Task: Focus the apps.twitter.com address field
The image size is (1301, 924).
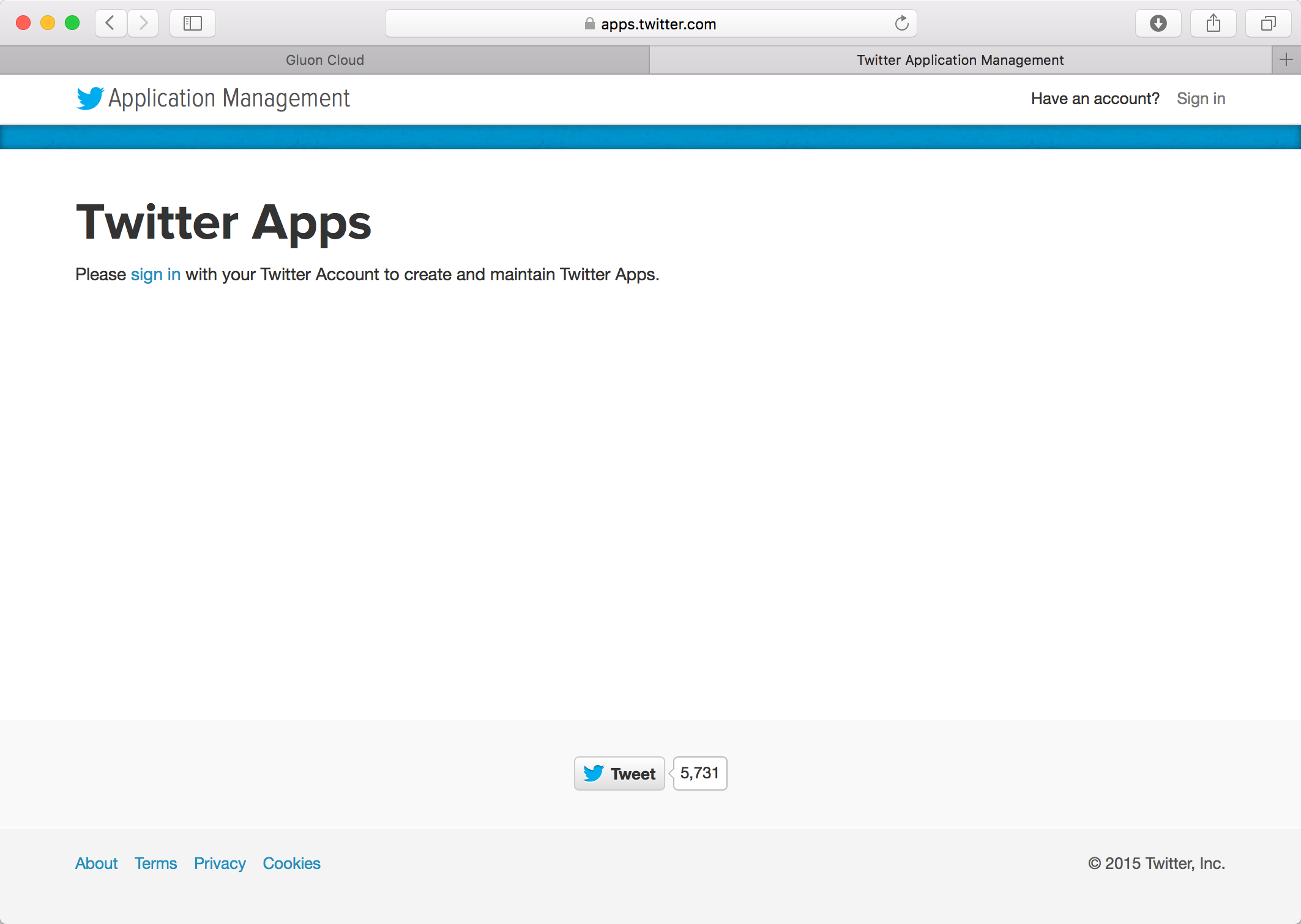Action: (x=650, y=23)
